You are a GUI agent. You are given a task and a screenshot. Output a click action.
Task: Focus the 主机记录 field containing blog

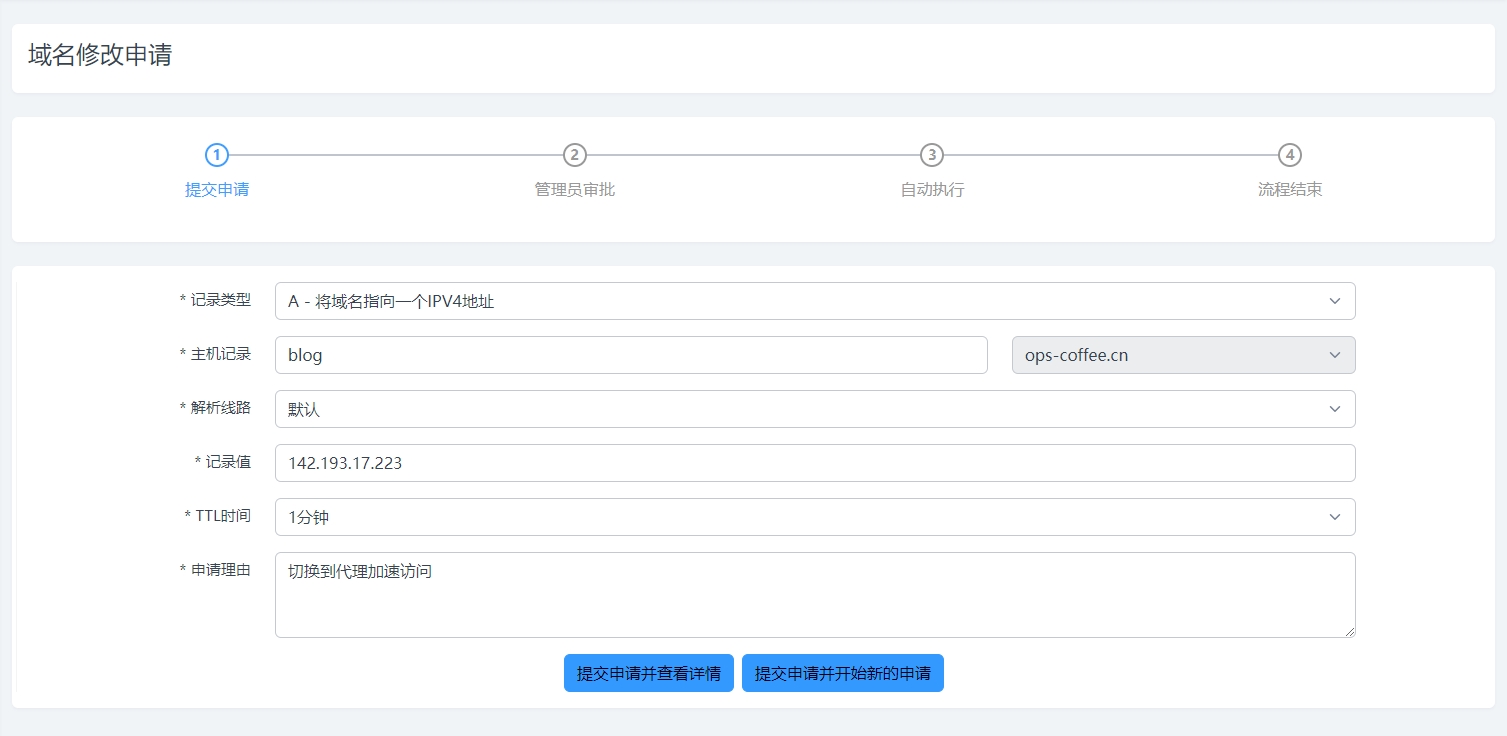pos(631,355)
